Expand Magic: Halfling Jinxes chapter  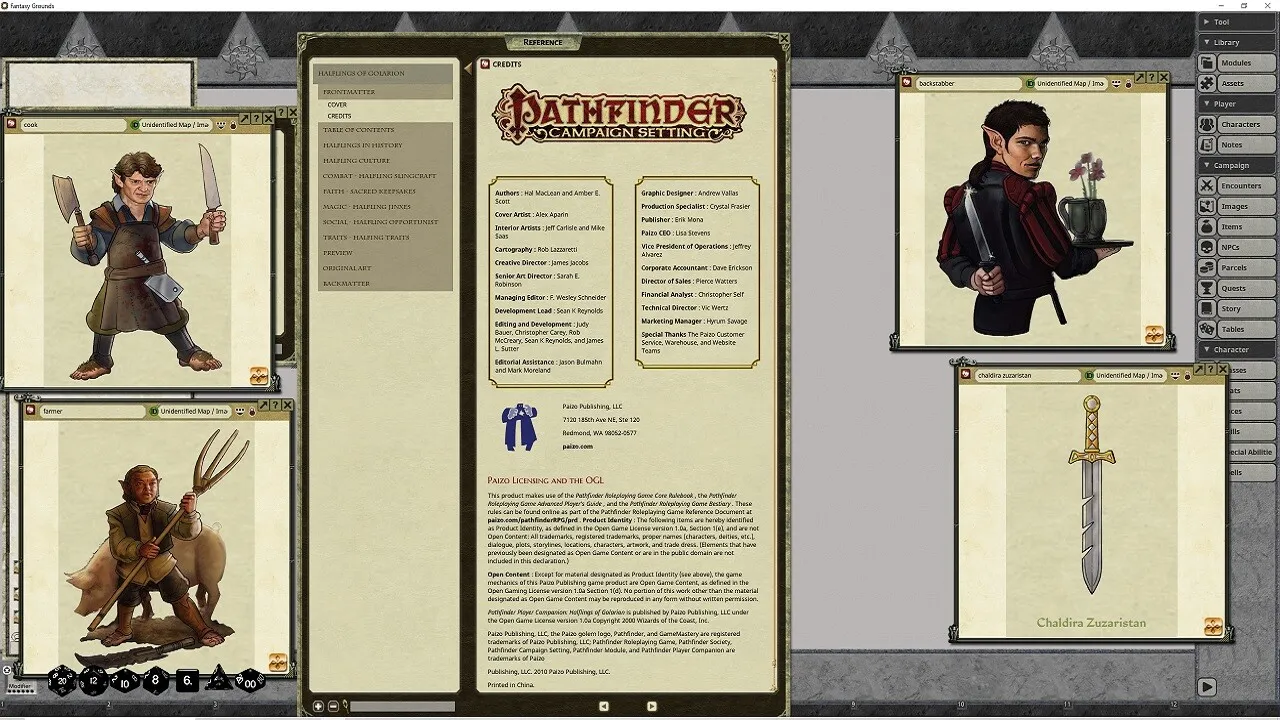[x=385, y=207]
